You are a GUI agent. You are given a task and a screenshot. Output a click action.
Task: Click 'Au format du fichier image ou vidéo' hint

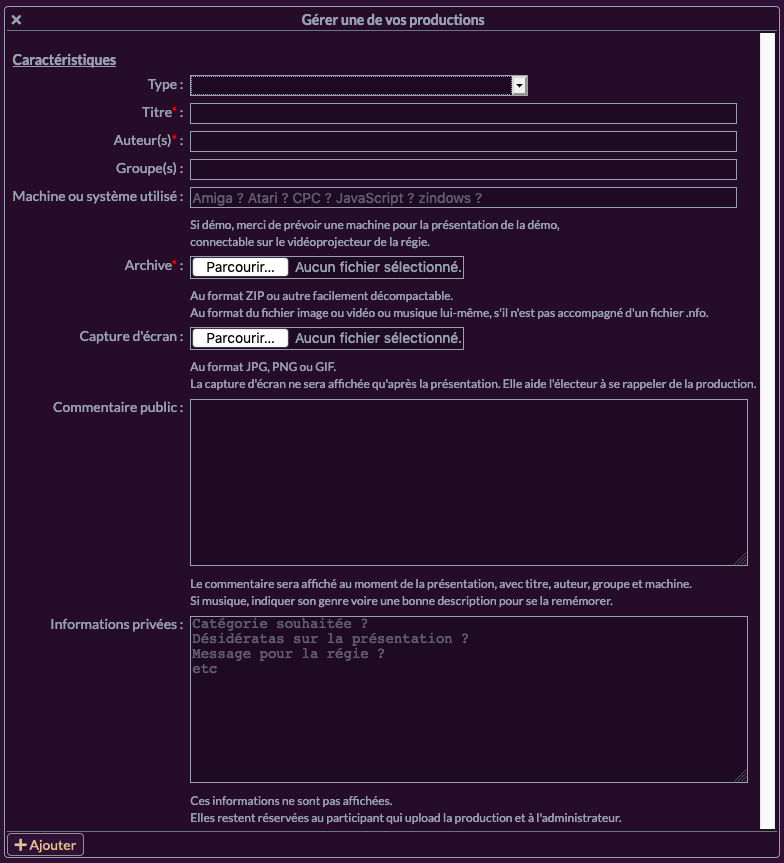click(x=449, y=313)
